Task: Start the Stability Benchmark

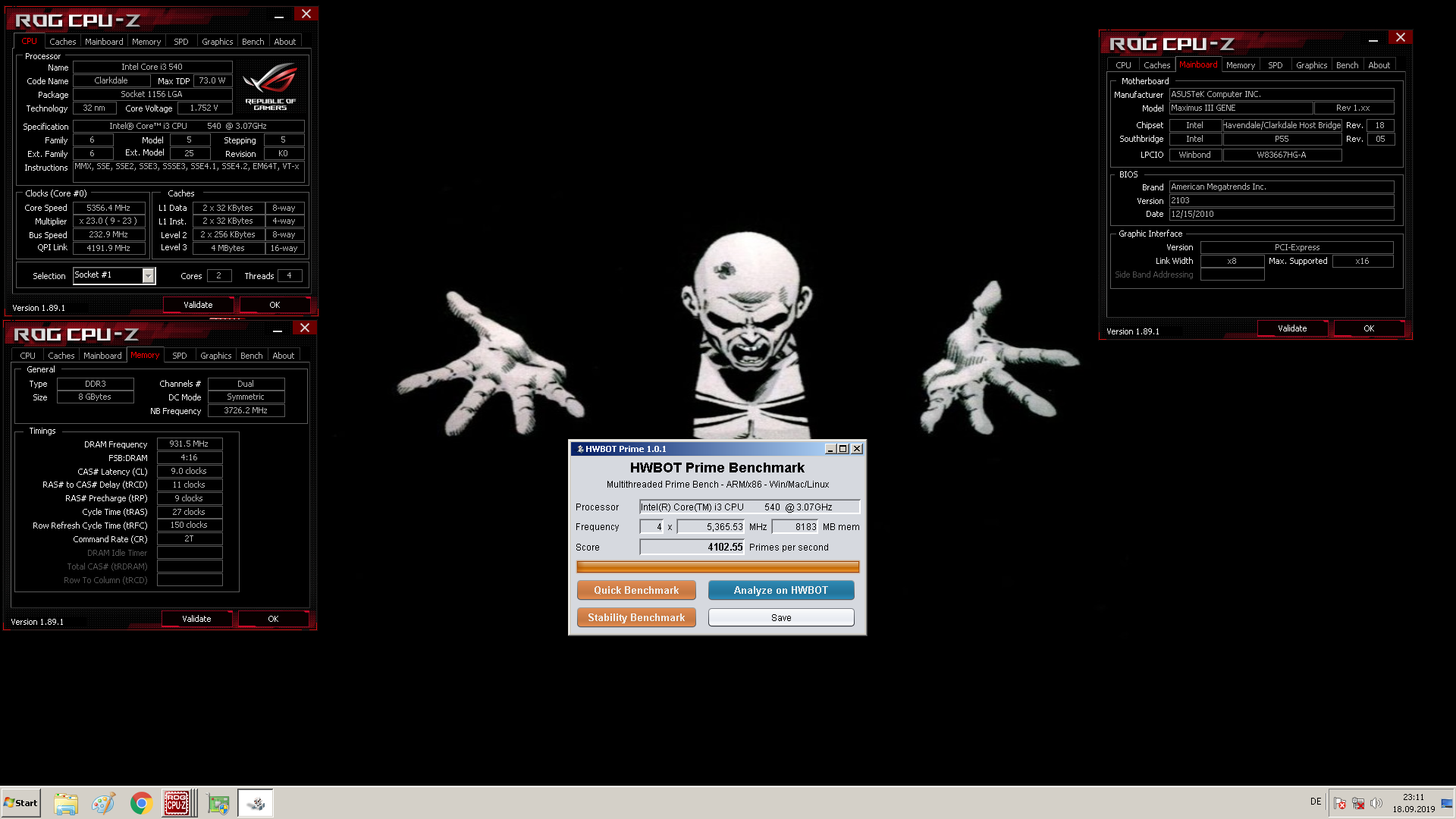Action: 636,617
